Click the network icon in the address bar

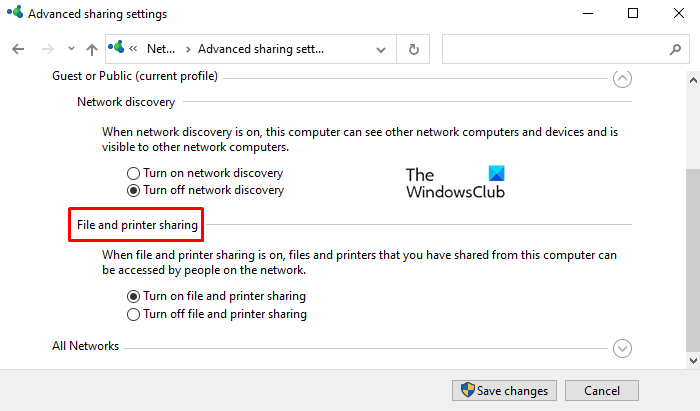click(118, 48)
